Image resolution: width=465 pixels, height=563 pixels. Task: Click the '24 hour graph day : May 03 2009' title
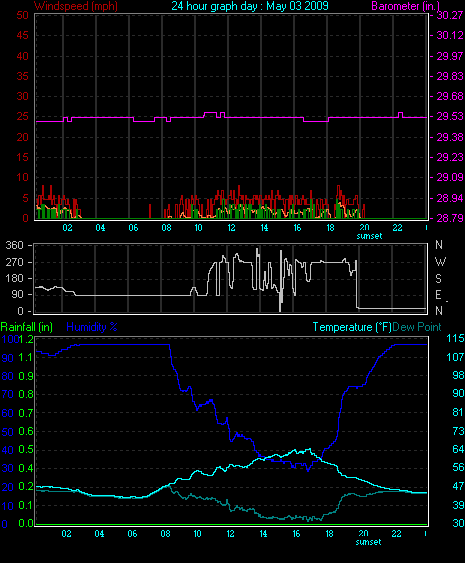coord(250,6)
